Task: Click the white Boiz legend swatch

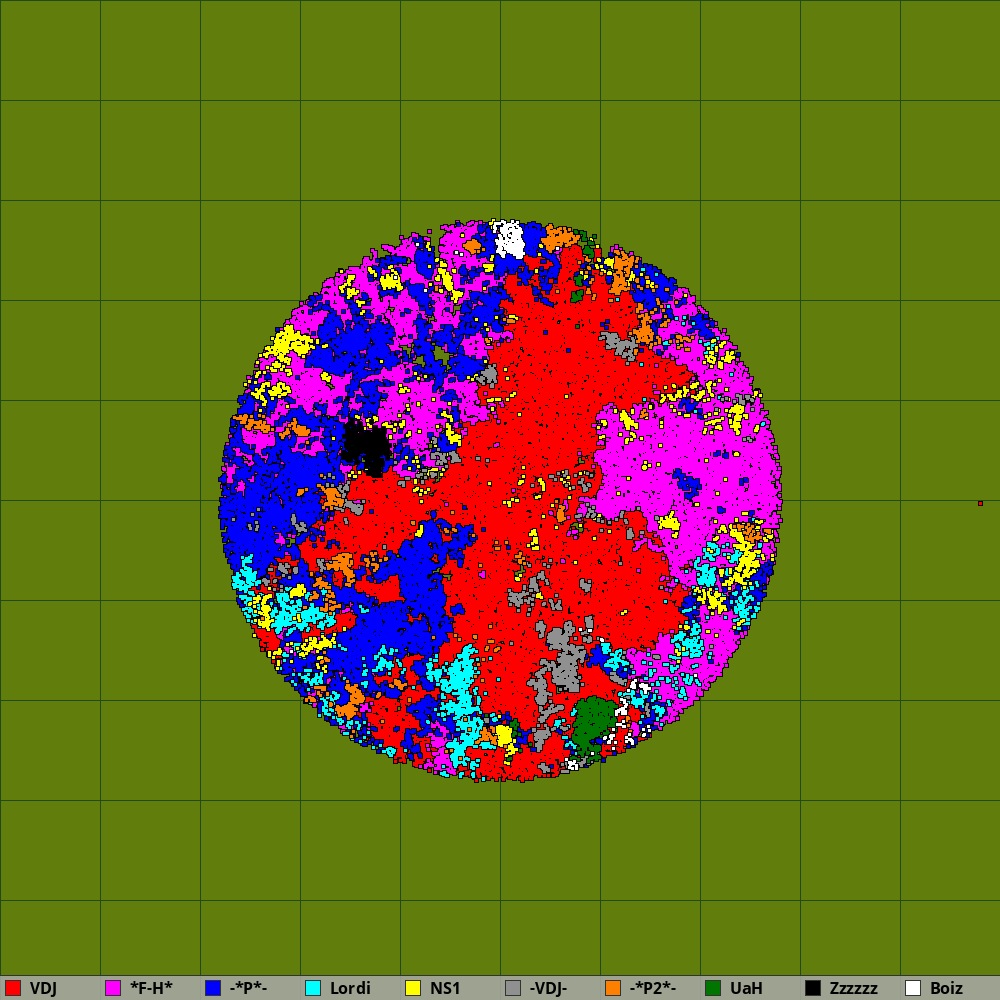Action: click(913, 988)
